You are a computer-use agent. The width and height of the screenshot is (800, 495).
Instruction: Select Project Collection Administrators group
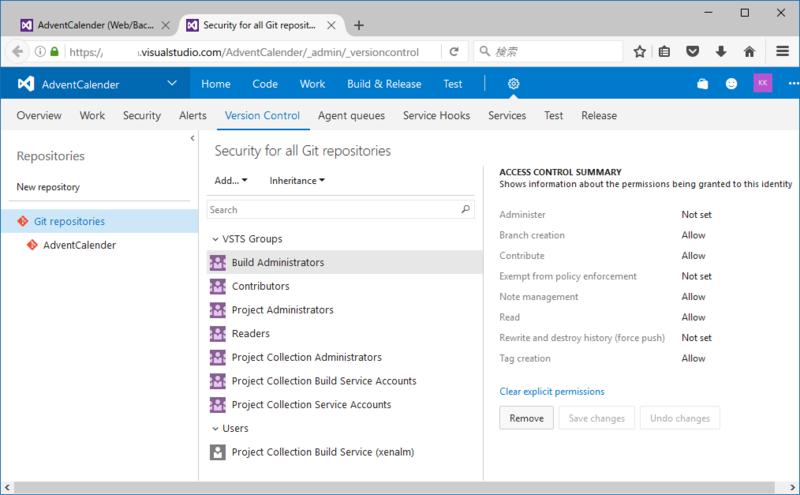[x=344, y=357]
